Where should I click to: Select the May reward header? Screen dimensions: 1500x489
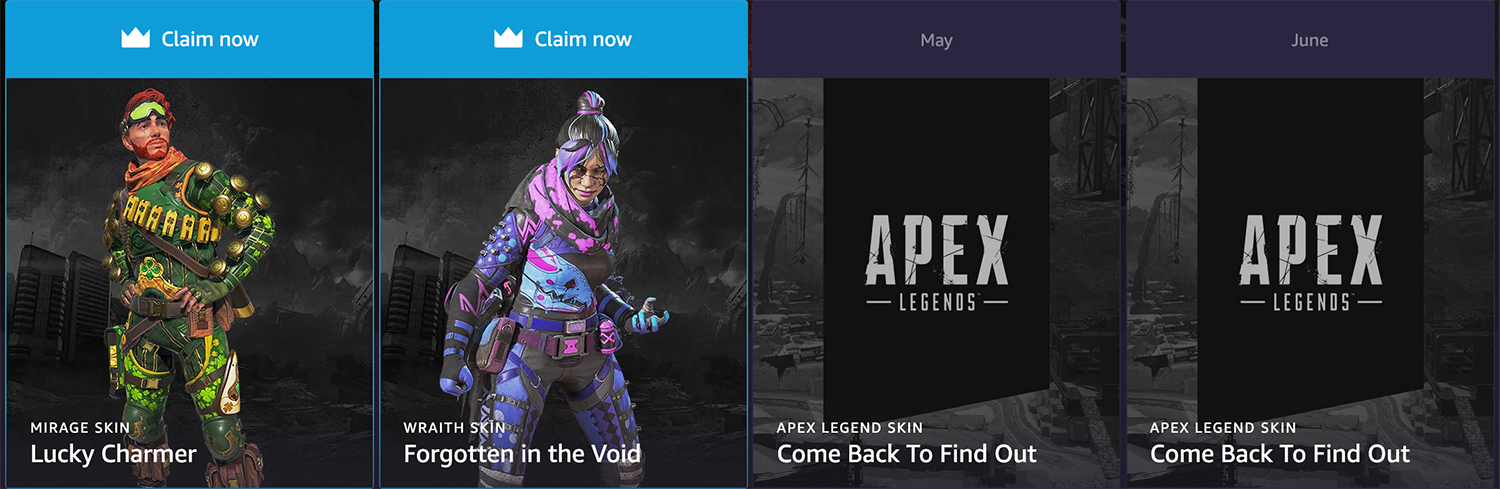click(936, 40)
